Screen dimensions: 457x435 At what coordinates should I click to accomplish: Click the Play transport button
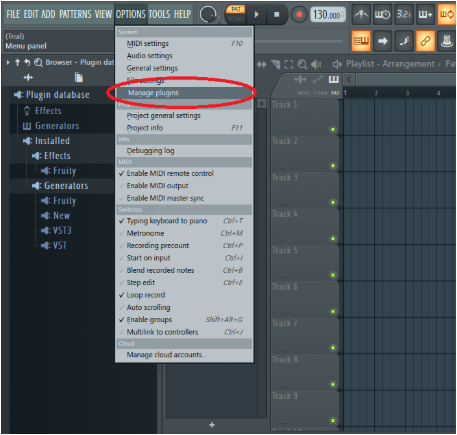click(x=256, y=15)
